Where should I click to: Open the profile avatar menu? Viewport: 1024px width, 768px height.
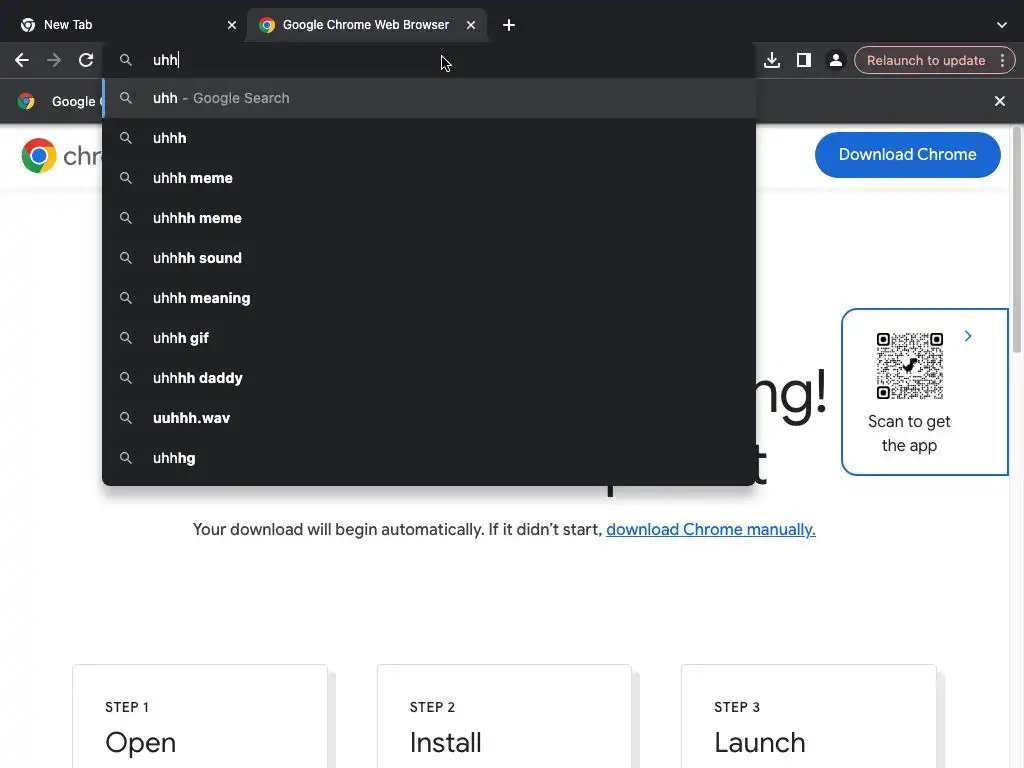click(x=835, y=60)
